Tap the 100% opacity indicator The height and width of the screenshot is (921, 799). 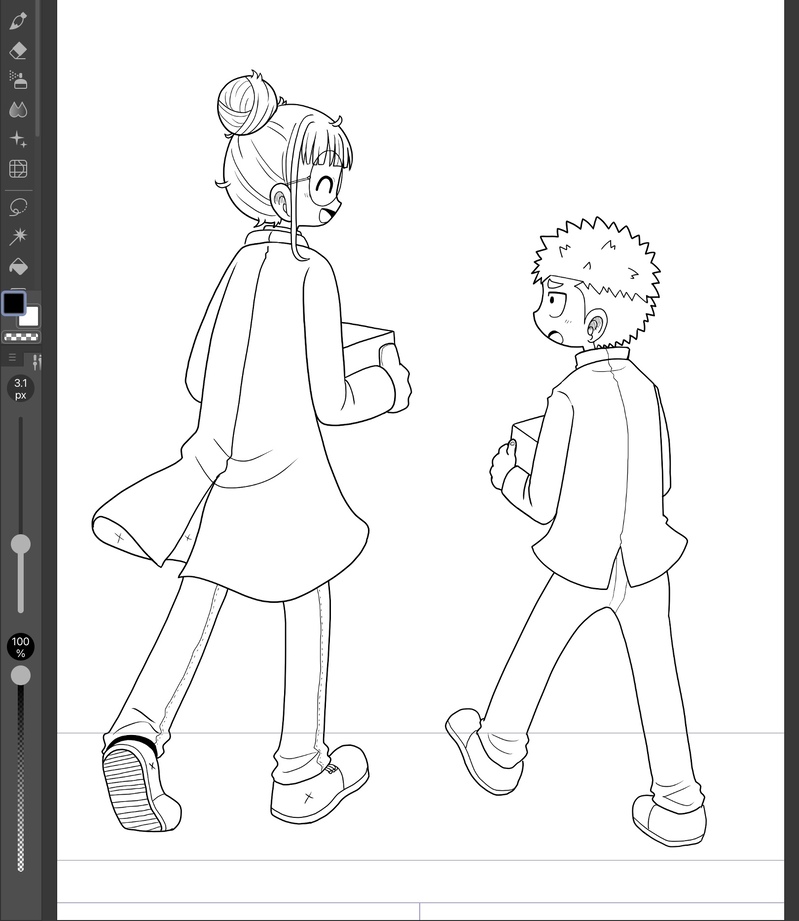21,647
